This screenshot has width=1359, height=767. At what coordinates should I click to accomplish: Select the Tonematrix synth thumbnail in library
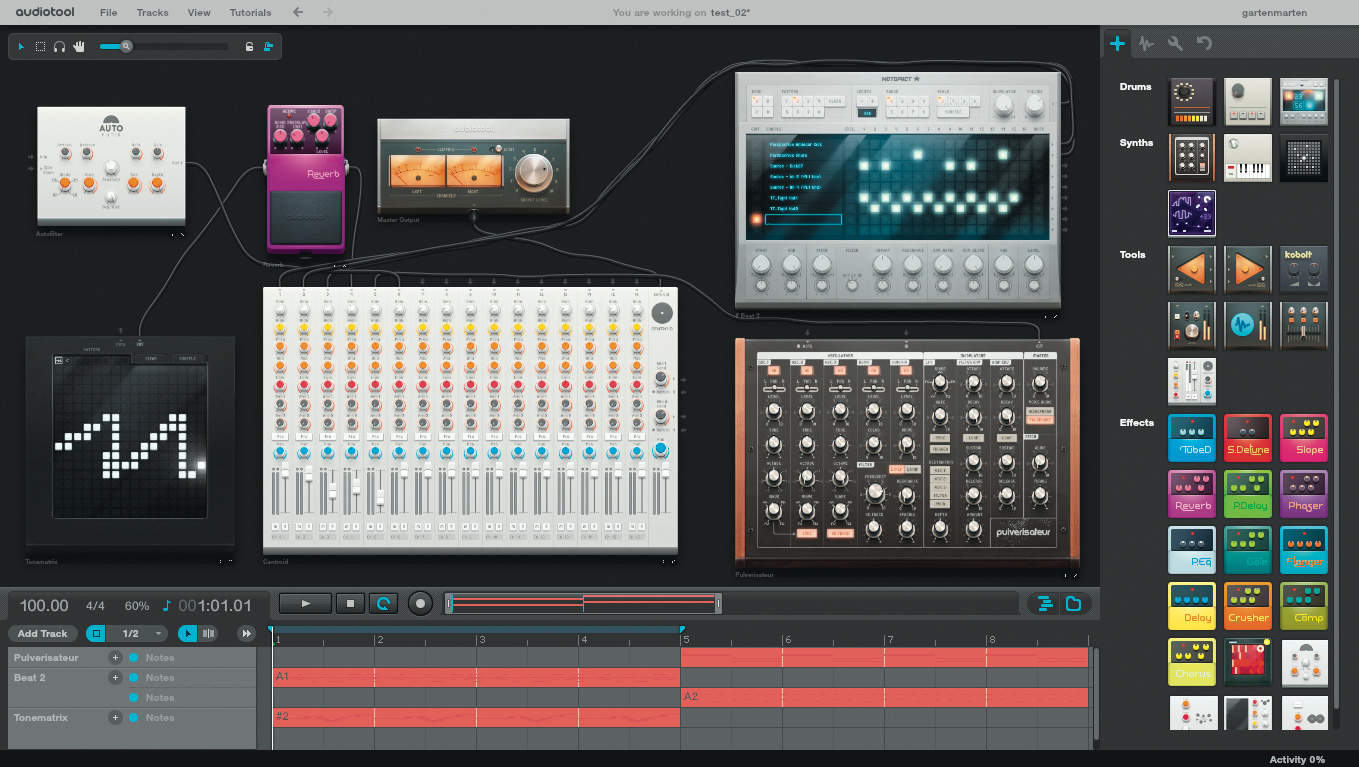point(1304,158)
